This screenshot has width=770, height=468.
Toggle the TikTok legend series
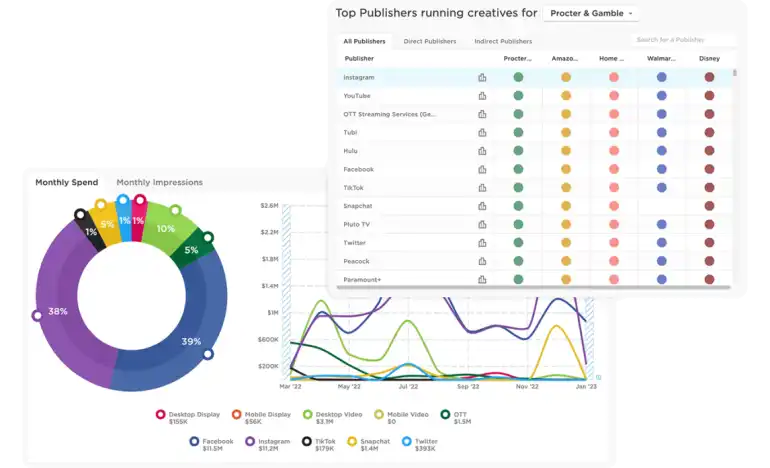[x=319, y=444]
